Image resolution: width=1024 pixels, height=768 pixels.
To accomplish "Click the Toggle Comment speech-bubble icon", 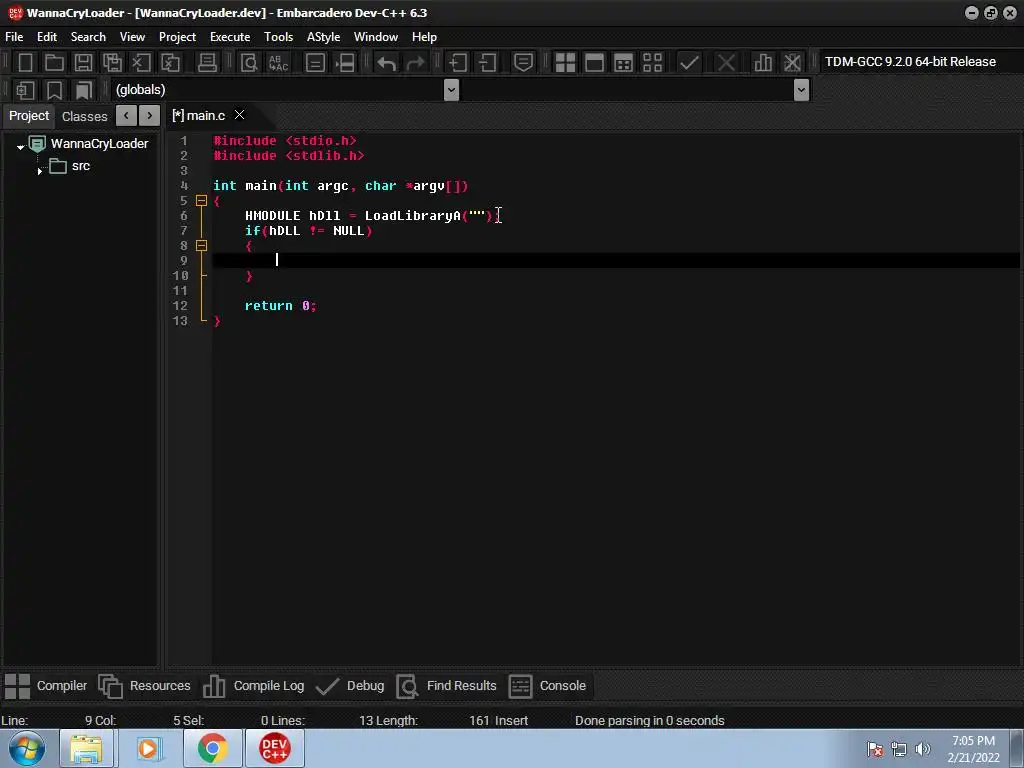I will 523,63.
